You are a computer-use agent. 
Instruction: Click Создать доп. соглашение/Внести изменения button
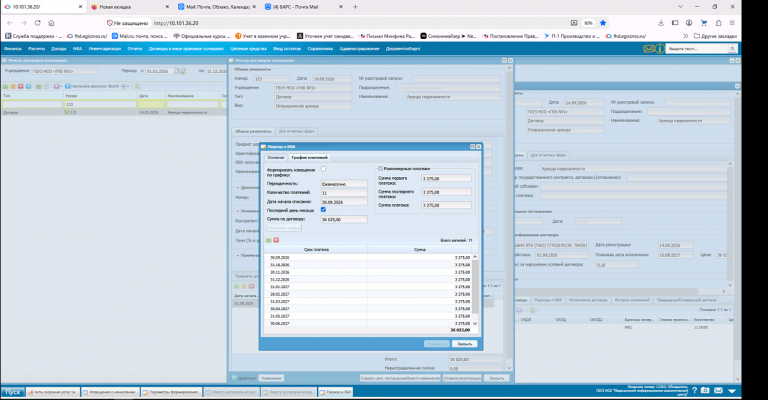point(400,378)
